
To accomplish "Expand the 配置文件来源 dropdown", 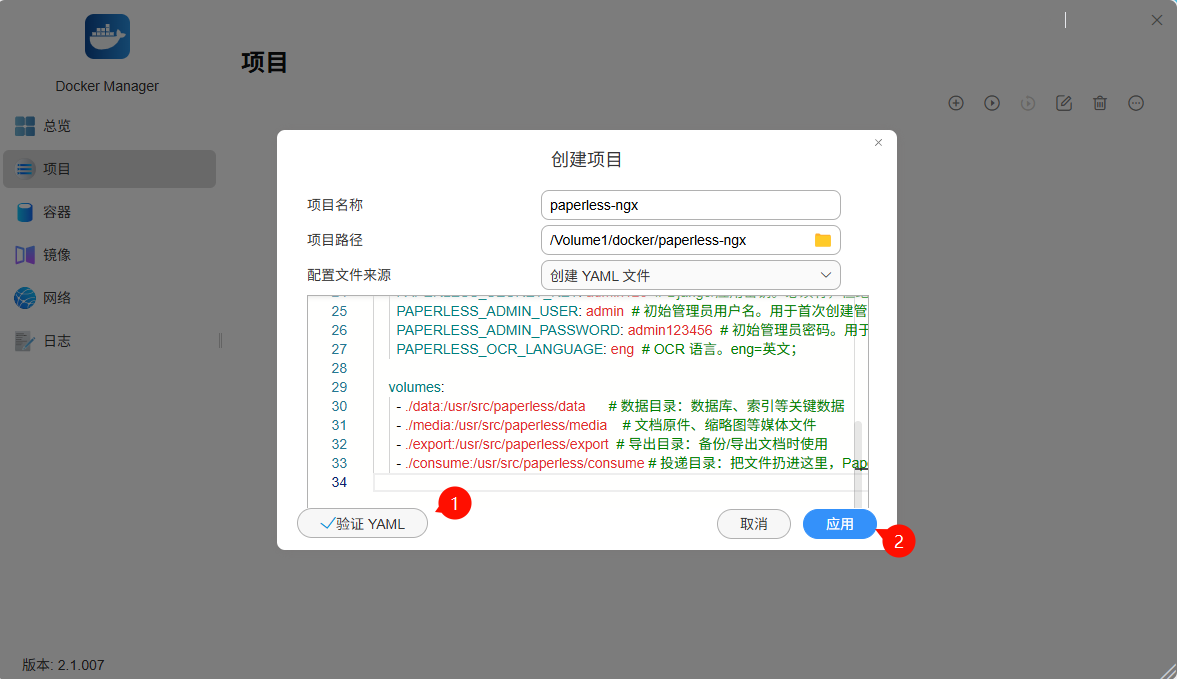I will (x=690, y=275).
